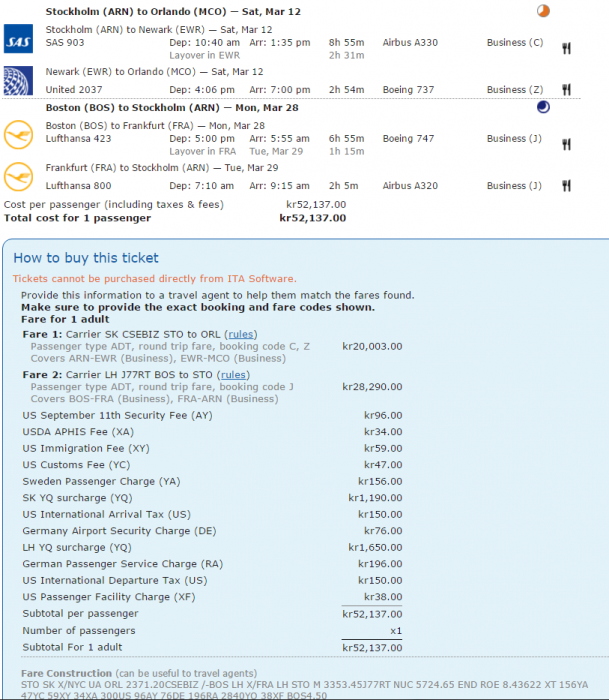Click the meal icon for Lufthansa 800
The height and width of the screenshot is (700, 609).
pos(566,185)
